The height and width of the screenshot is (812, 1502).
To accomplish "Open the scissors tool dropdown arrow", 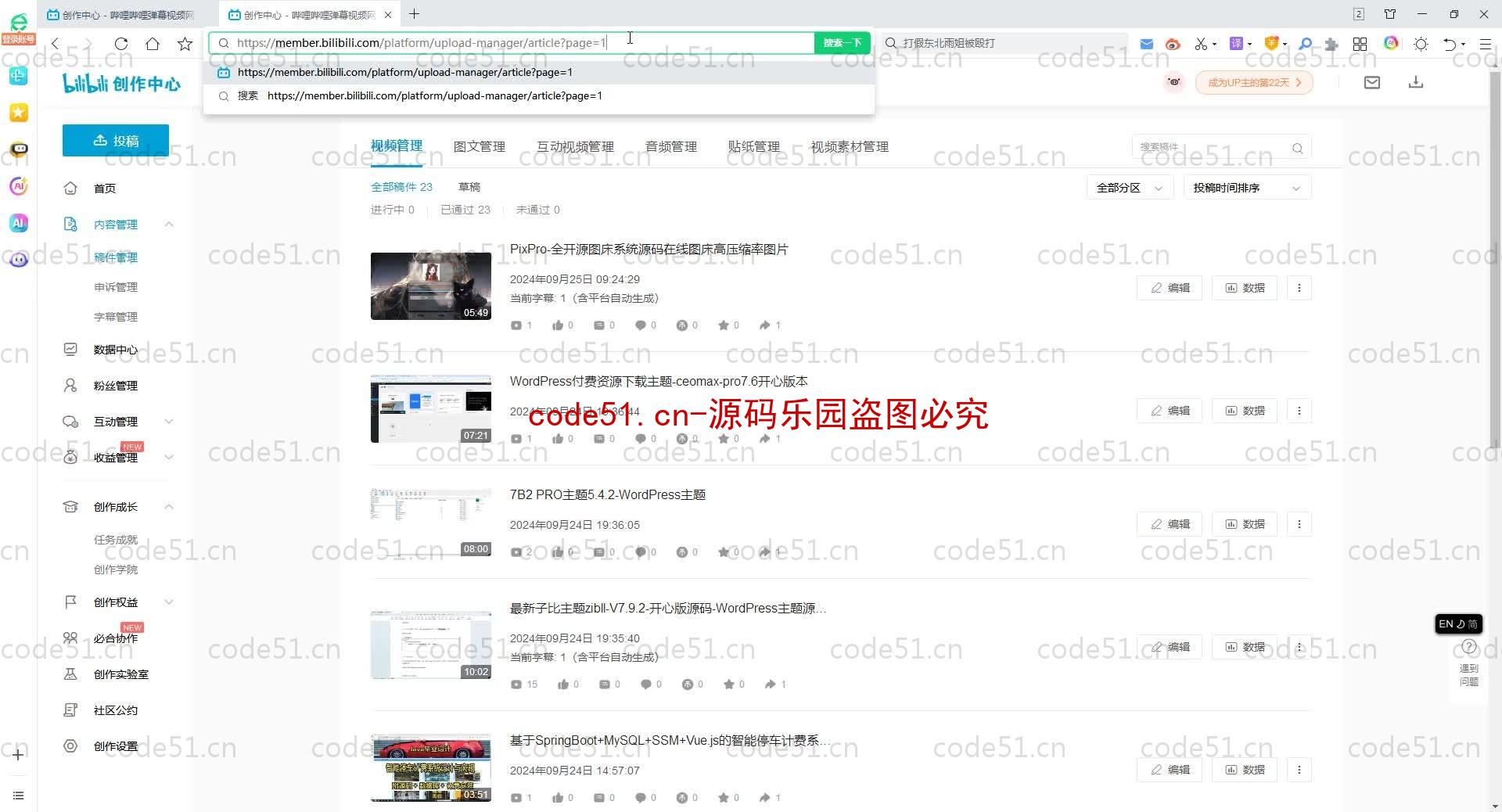I will pos(1214,45).
